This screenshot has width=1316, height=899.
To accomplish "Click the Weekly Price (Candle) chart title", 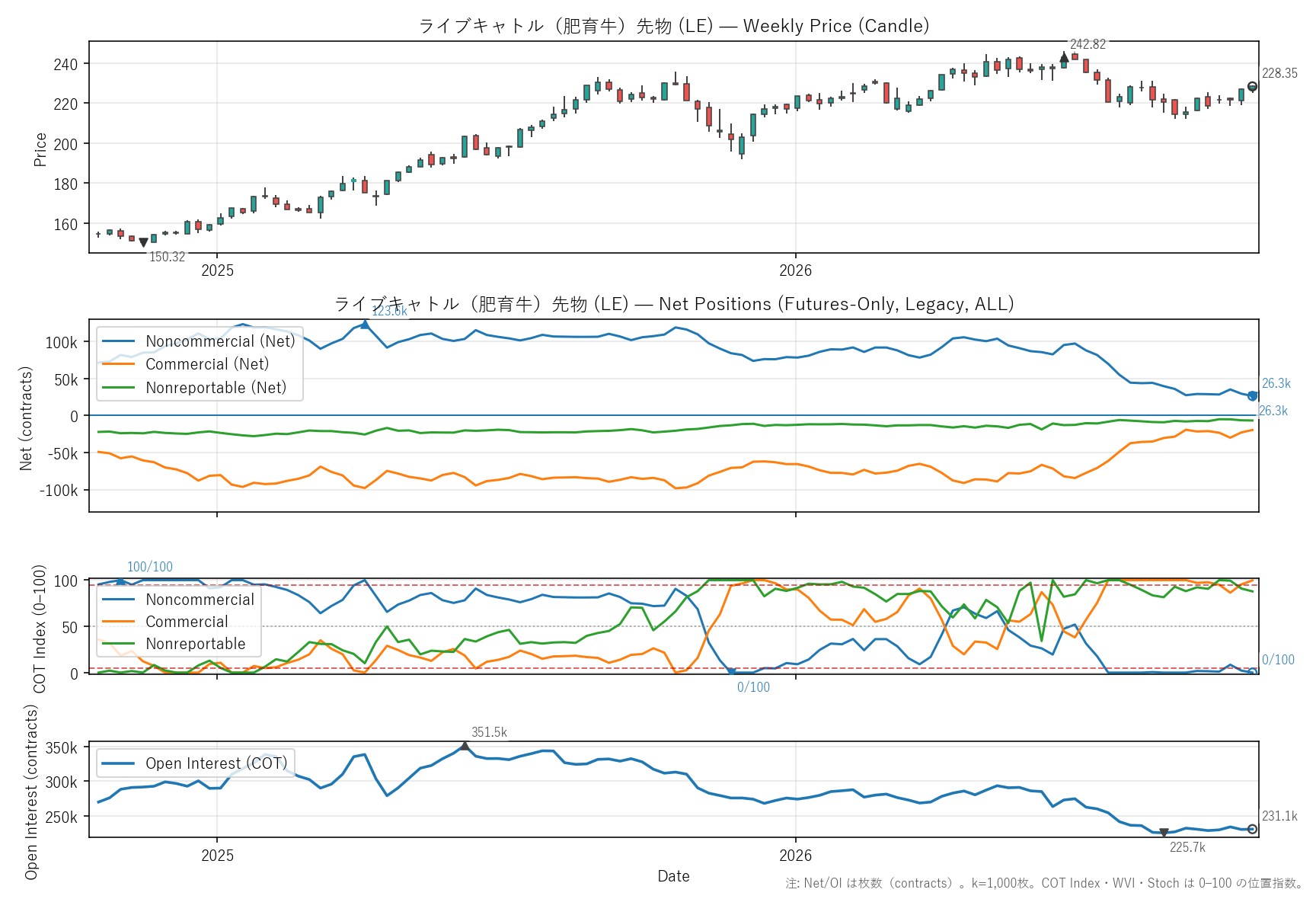I will pyautogui.click(x=674, y=26).
